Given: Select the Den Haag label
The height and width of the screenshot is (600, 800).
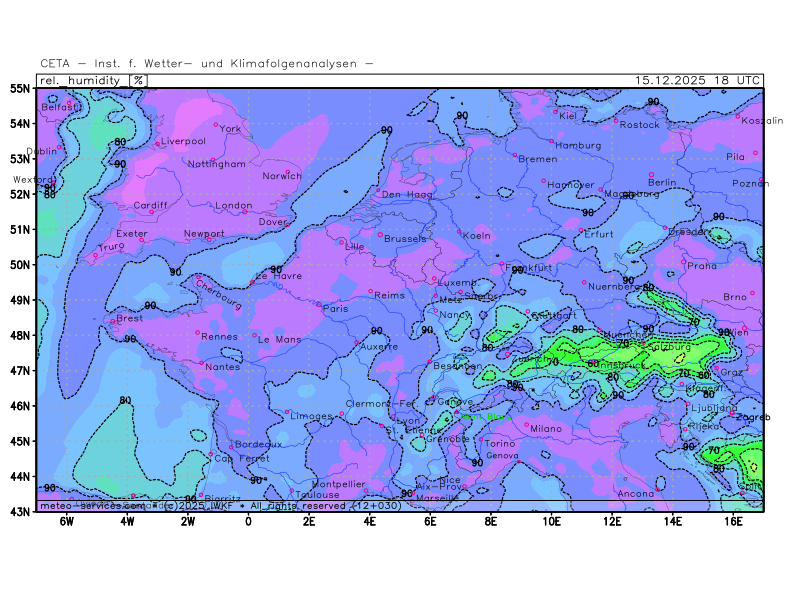Looking at the screenshot, I should point(406,195).
